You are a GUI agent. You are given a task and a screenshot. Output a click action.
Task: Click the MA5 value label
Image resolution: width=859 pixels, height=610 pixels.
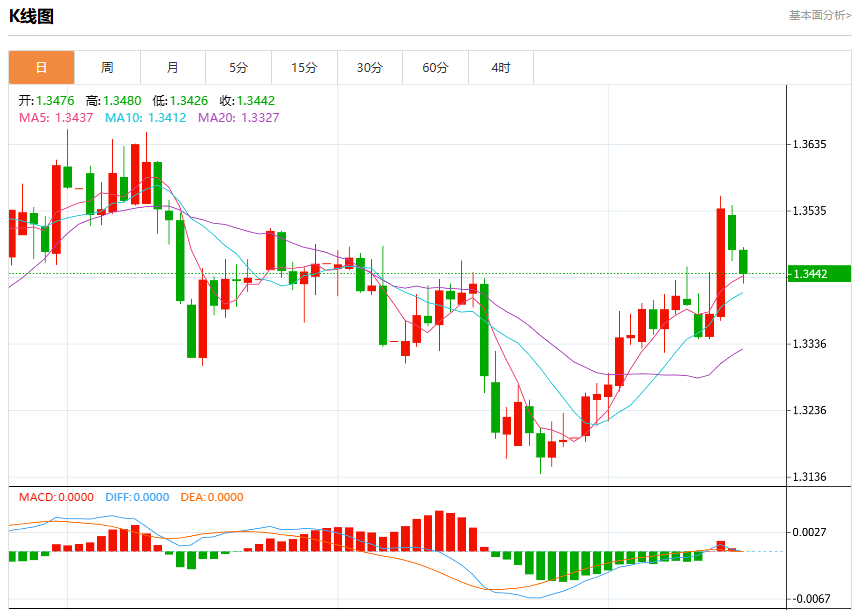[x=56, y=117]
